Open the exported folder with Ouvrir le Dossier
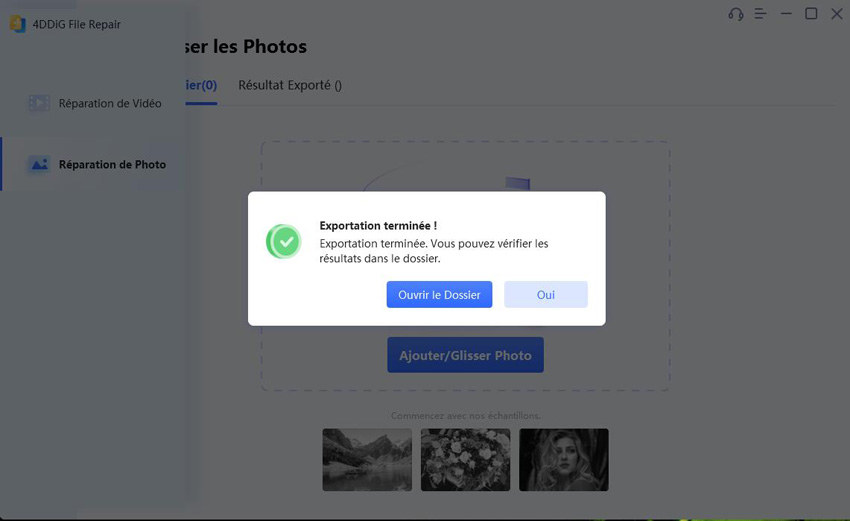Screen dimensions: 850x521 439,294
